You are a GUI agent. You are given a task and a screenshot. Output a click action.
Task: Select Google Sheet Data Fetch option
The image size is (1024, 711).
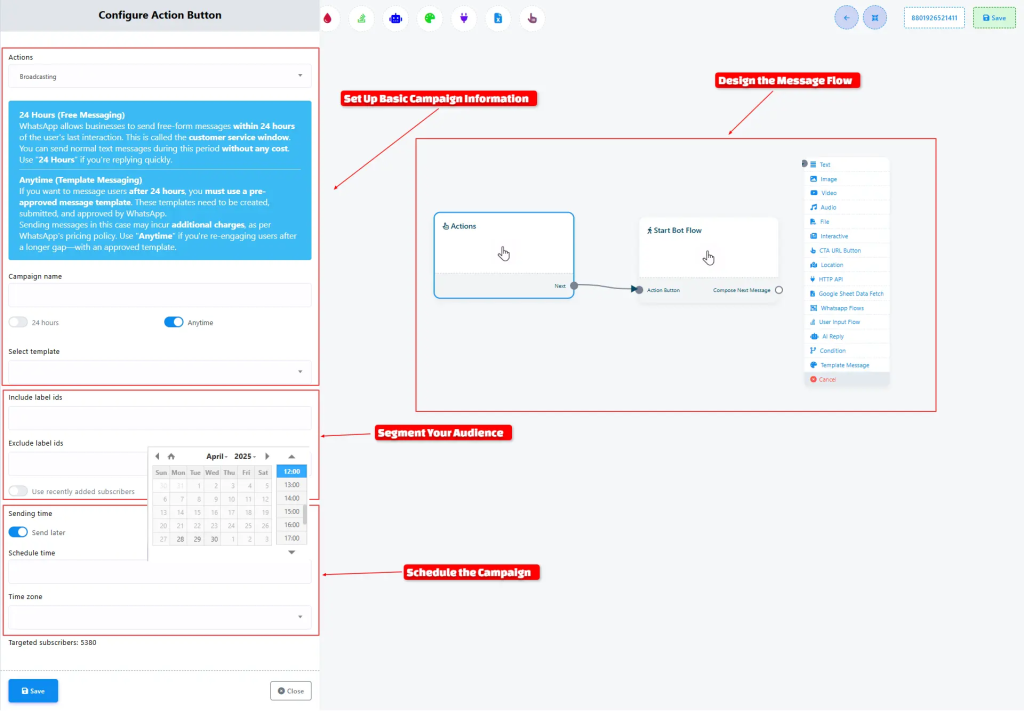[x=847, y=294]
